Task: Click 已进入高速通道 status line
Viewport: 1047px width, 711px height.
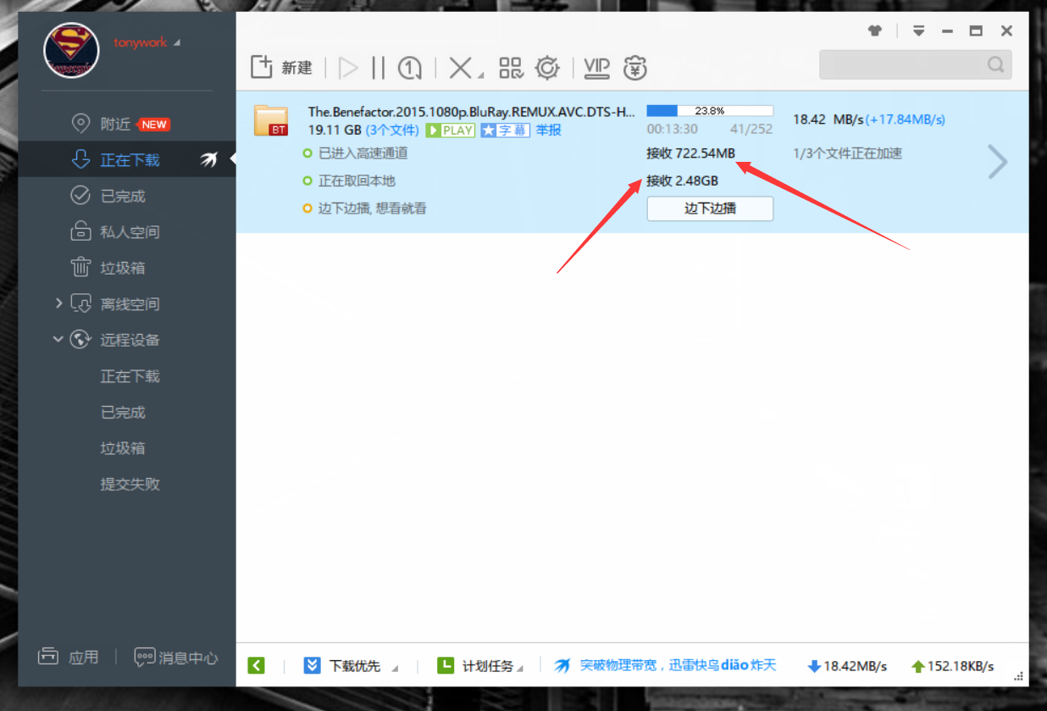Action: point(355,153)
